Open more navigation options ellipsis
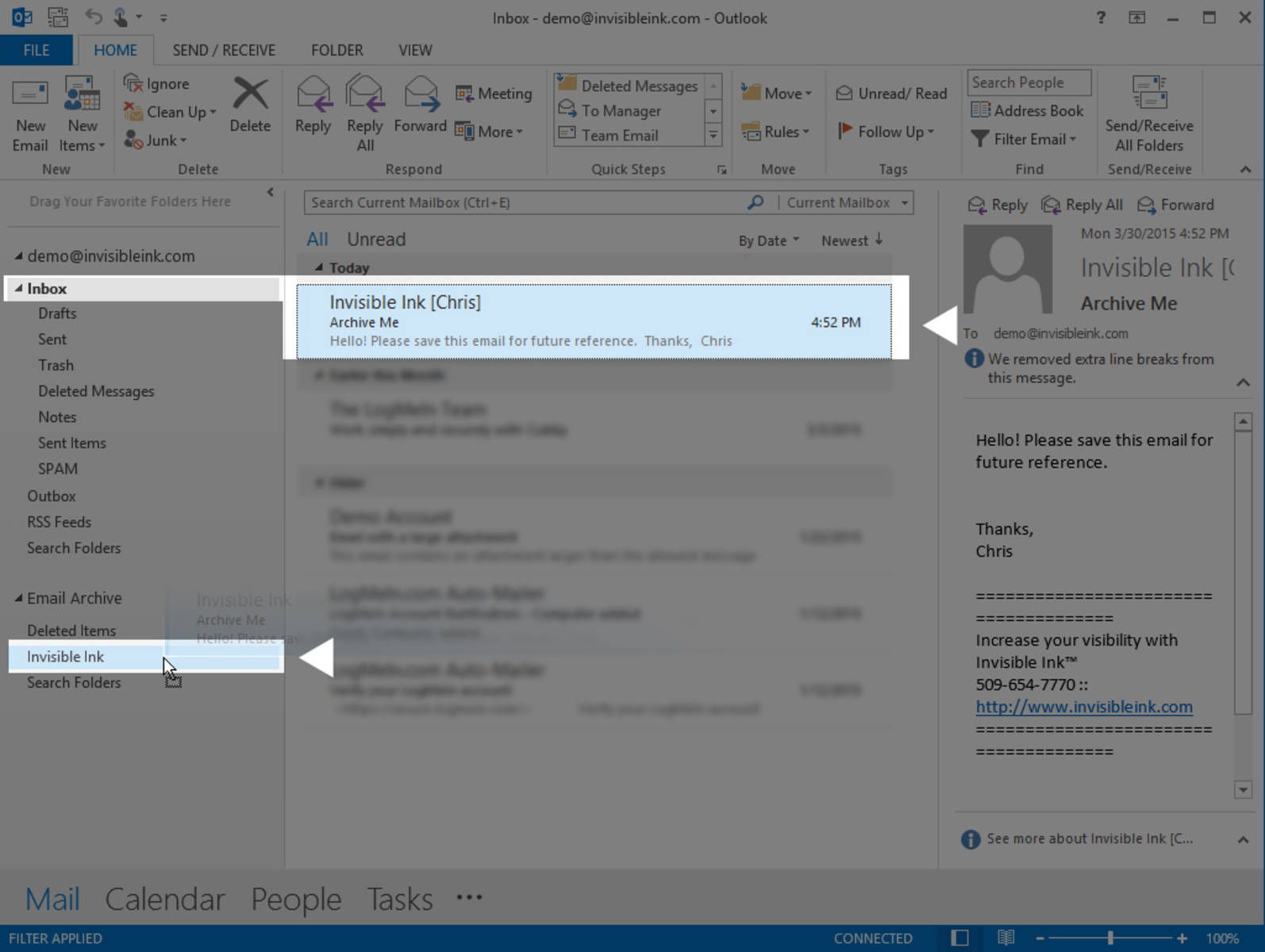 point(469,897)
